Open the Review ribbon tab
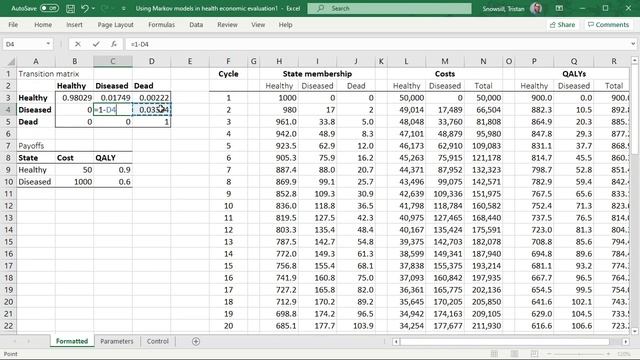This screenshot has width=640, height=360. pyautogui.click(x=227, y=24)
